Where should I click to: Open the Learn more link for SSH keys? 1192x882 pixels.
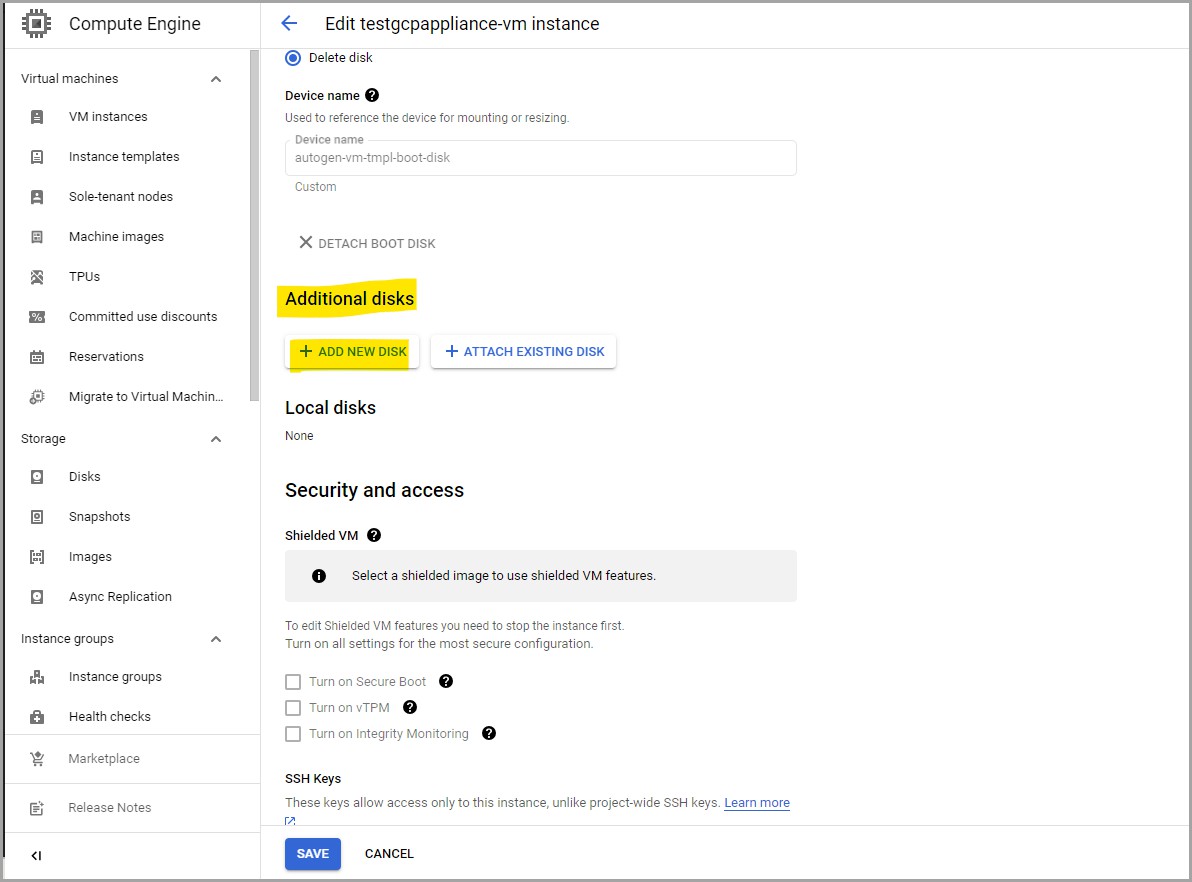[757, 803]
